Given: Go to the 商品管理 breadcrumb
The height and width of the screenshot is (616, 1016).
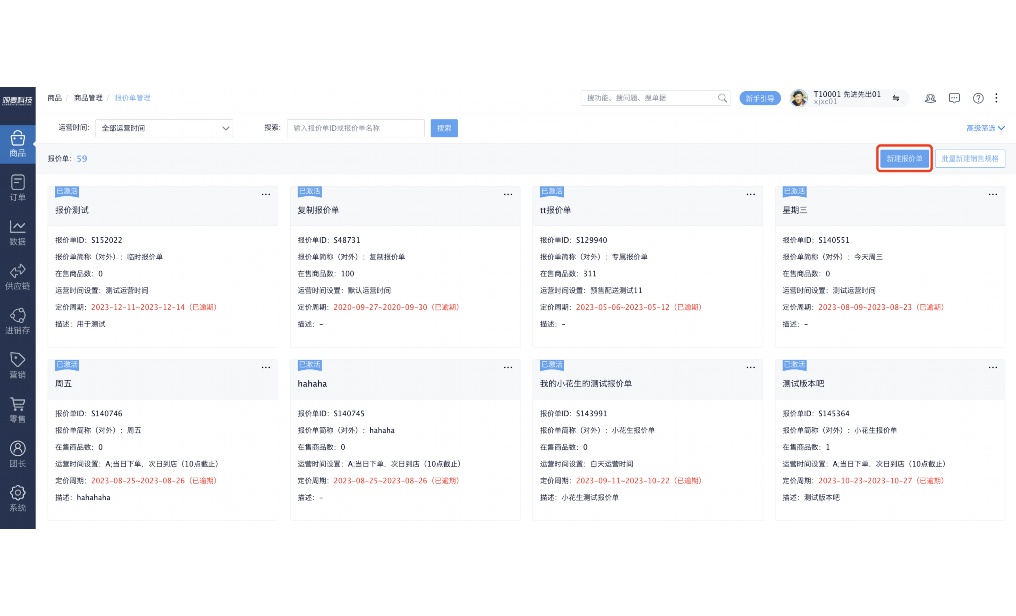Looking at the screenshot, I should [x=88, y=98].
